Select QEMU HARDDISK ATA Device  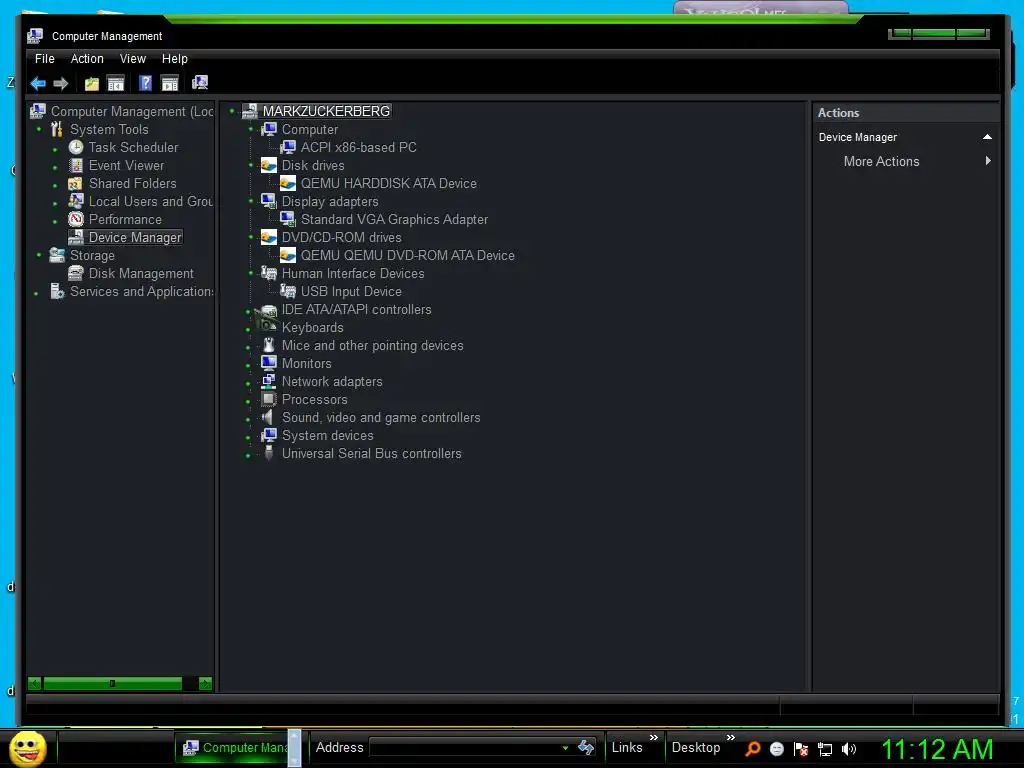pos(389,184)
